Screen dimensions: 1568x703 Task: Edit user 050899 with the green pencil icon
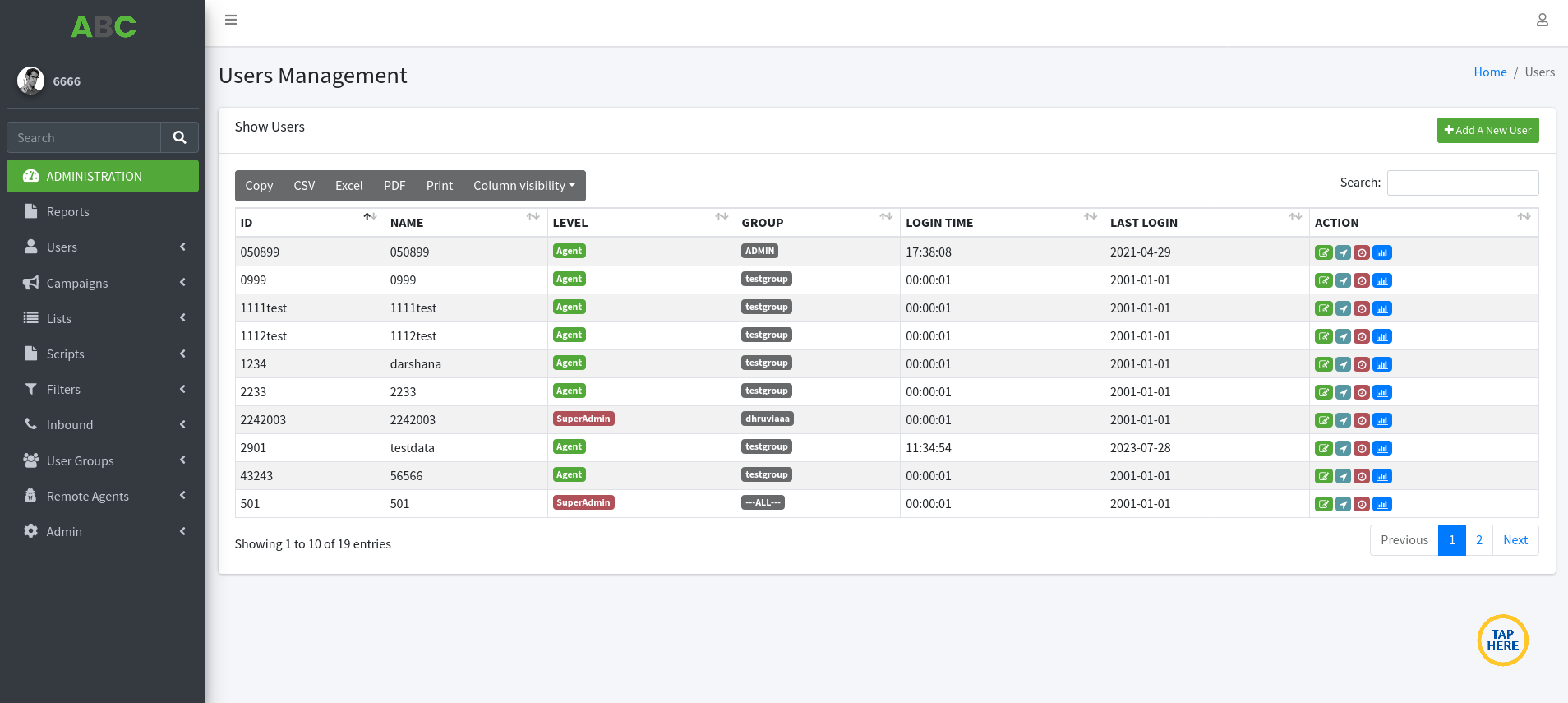(1323, 252)
